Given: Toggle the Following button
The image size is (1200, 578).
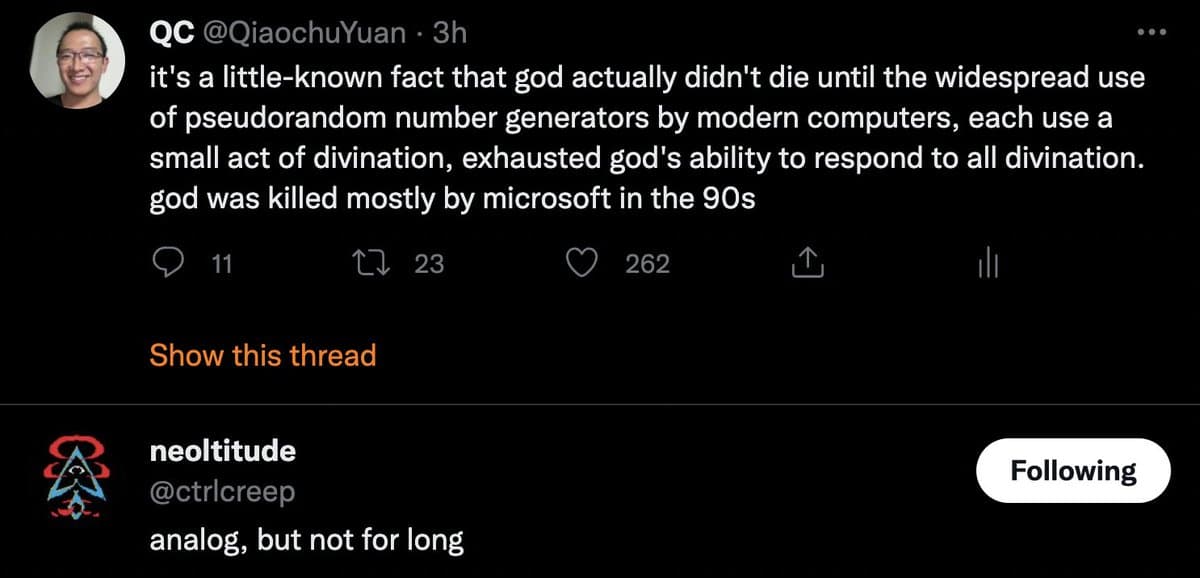Looking at the screenshot, I should pyautogui.click(x=1073, y=471).
